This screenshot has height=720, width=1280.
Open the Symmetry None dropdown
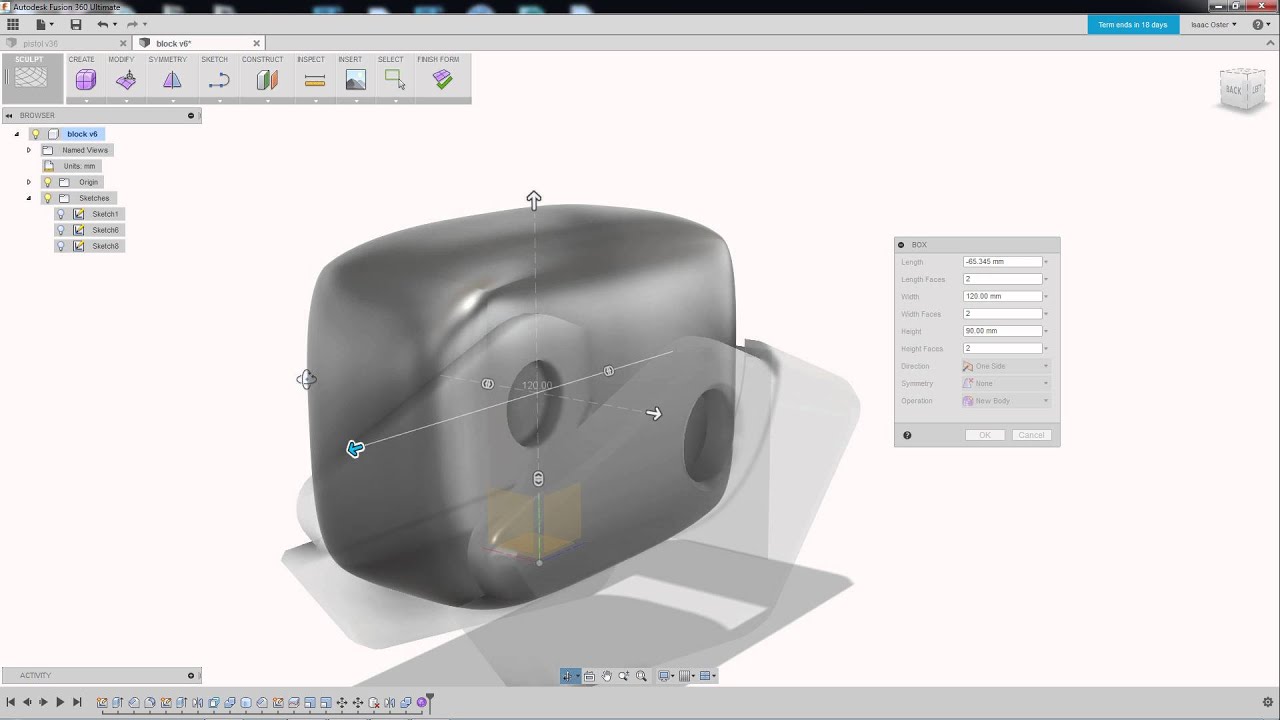[1005, 383]
